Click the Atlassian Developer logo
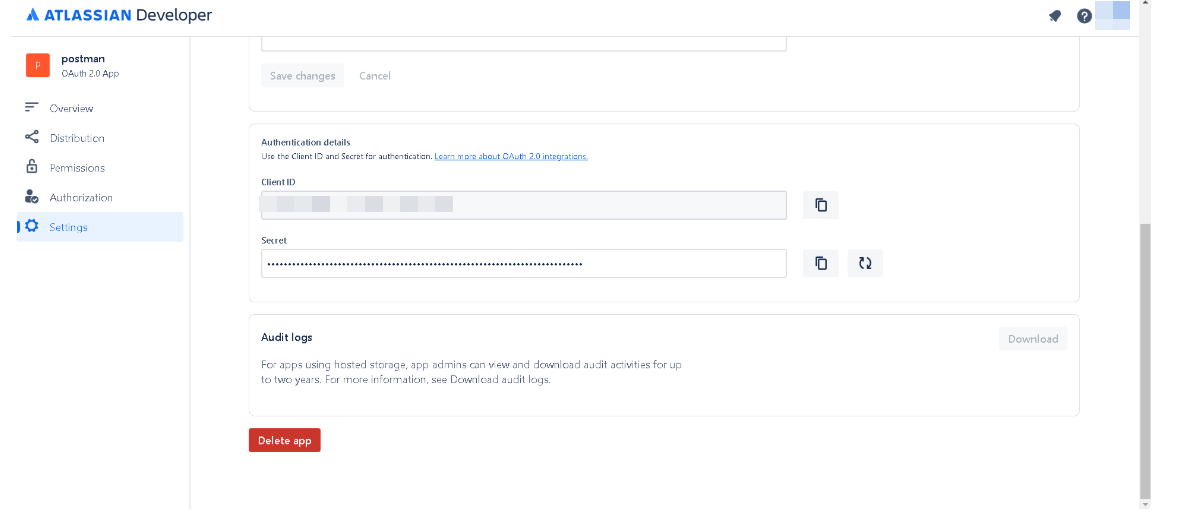The width and height of the screenshot is (1188, 527). pyautogui.click(x=119, y=16)
